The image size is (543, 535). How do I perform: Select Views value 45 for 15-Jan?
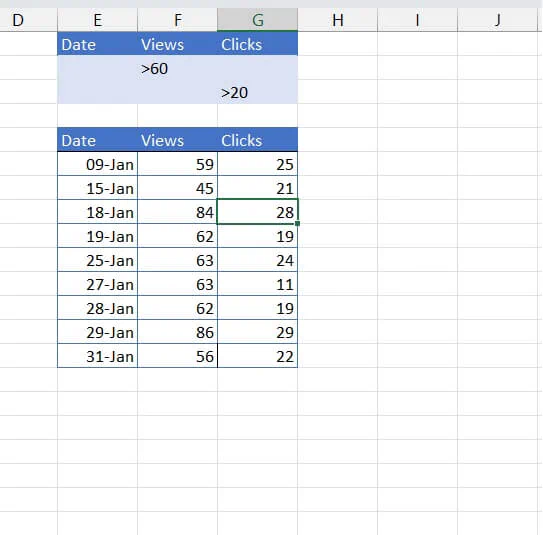(x=177, y=188)
